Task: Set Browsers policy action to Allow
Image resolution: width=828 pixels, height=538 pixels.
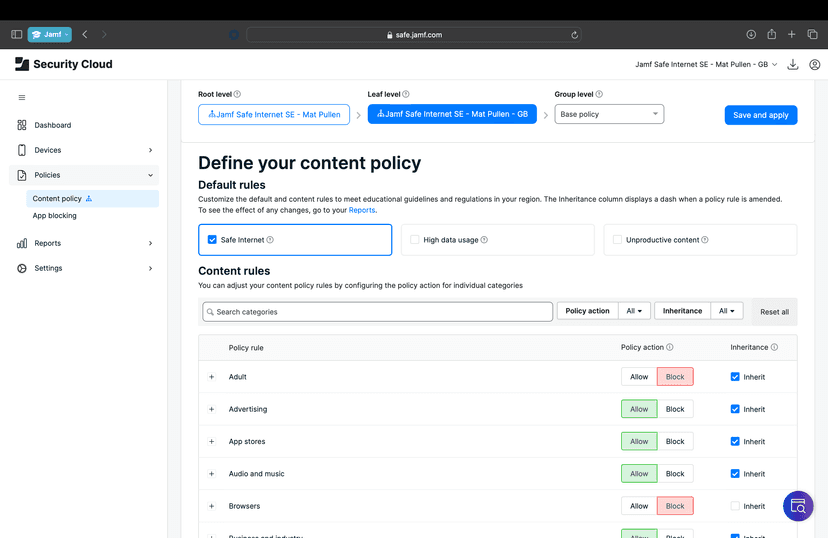Action: click(639, 506)
